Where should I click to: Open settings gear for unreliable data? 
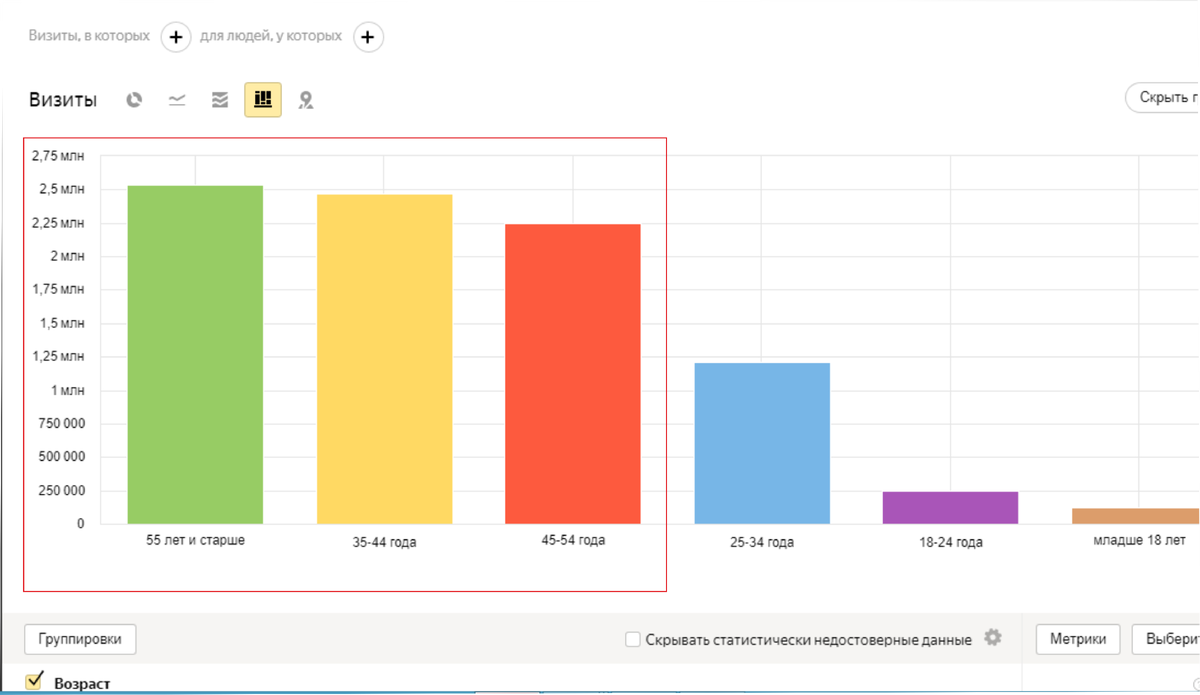992,638
